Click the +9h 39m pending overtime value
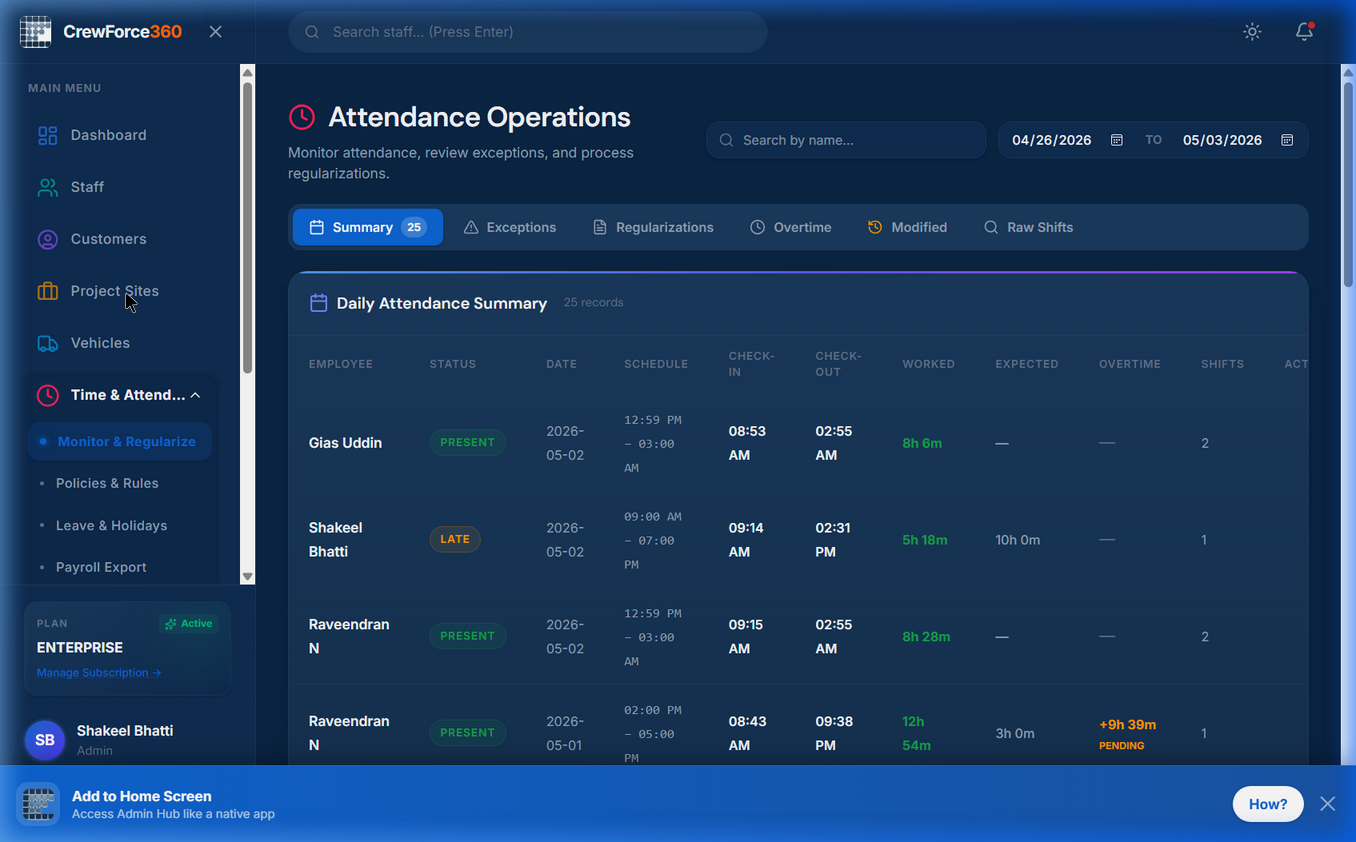Image resolution: width=1356 pixels, height=842 pixels. point(1128,724)
